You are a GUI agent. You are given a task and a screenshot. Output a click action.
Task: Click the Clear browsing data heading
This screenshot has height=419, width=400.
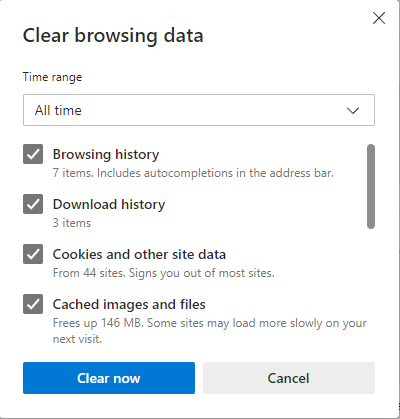coord(113,36)
